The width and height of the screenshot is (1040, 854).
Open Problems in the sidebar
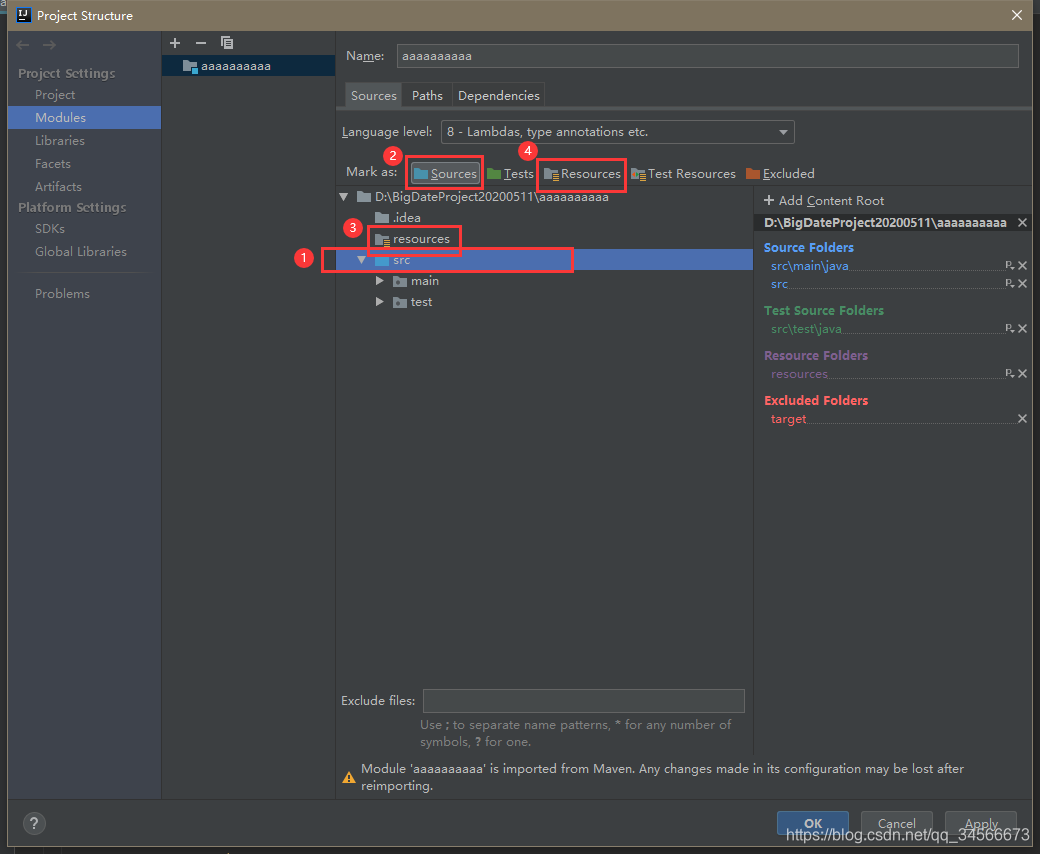click(x=62, y=294)
